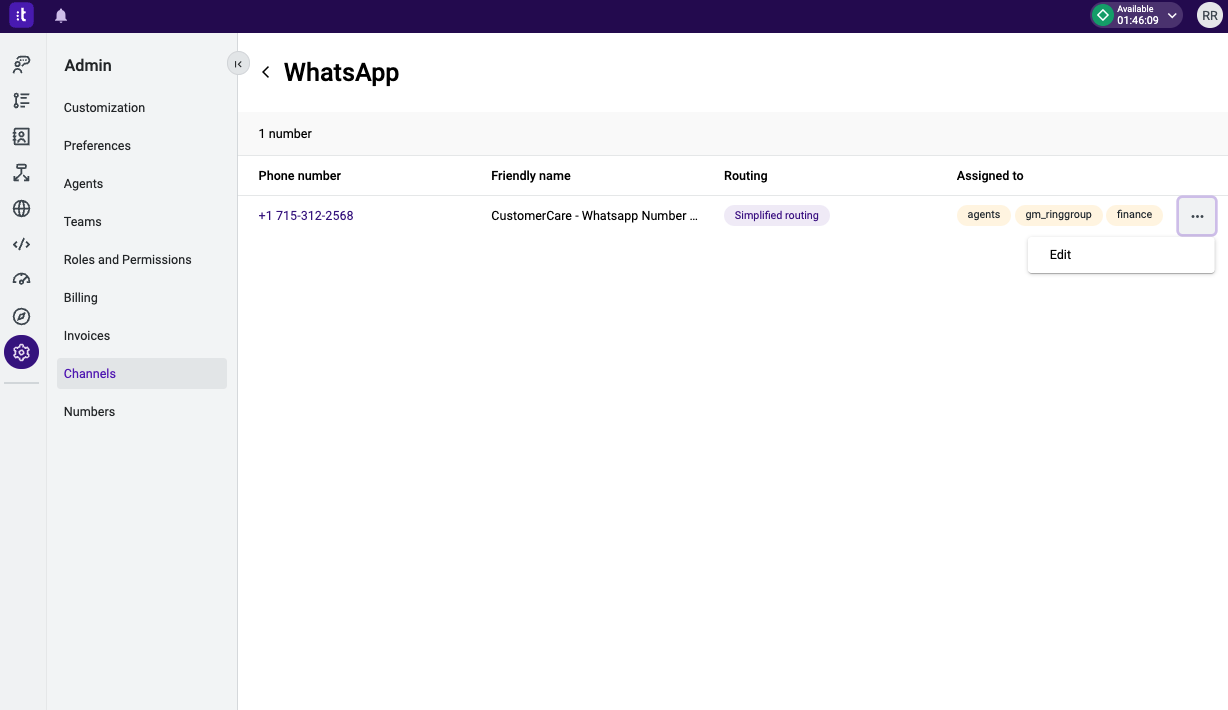Open the three-dot actions menu for +1 715-312-2568
The width and height of the screenshot is (1228, 710).
[1197, 216]
